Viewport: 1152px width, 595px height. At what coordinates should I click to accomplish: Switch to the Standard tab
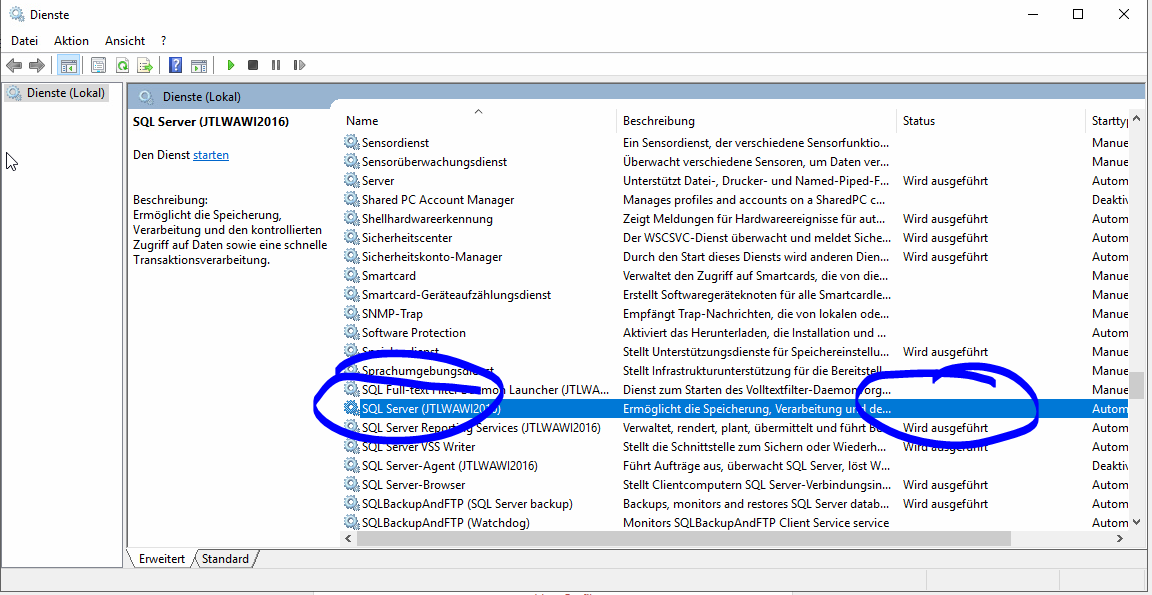click(226, 559)
